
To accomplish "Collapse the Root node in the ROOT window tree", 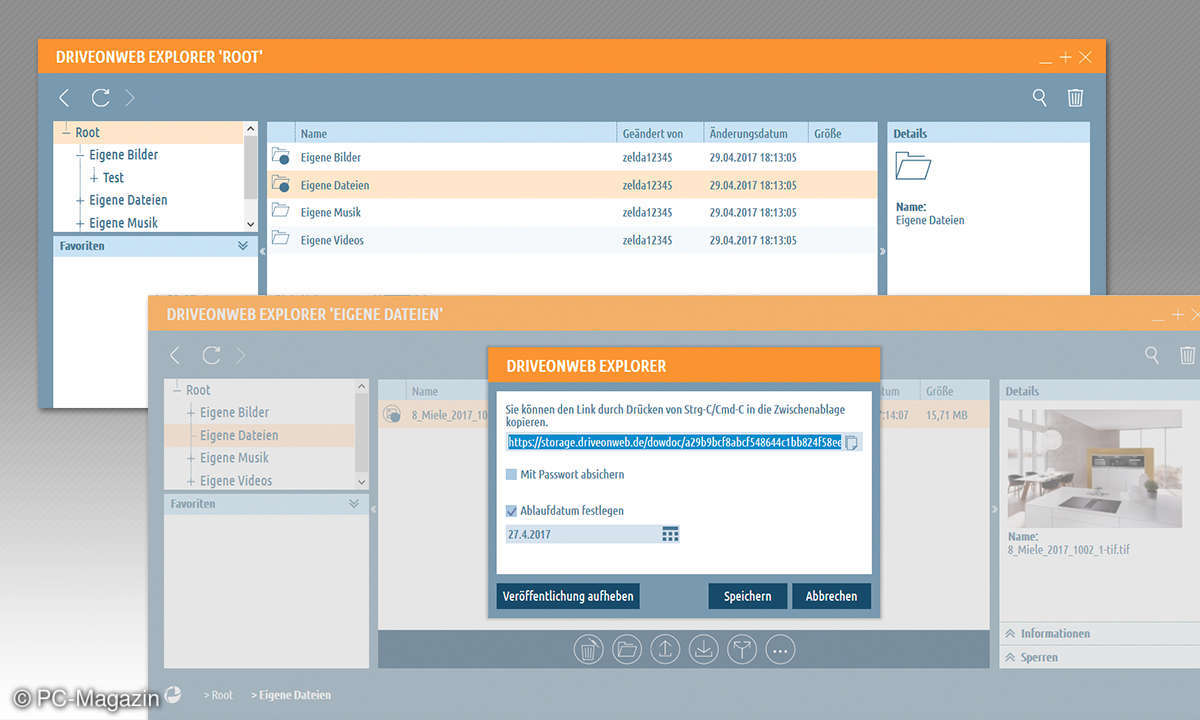I will [x=66, y=132].
